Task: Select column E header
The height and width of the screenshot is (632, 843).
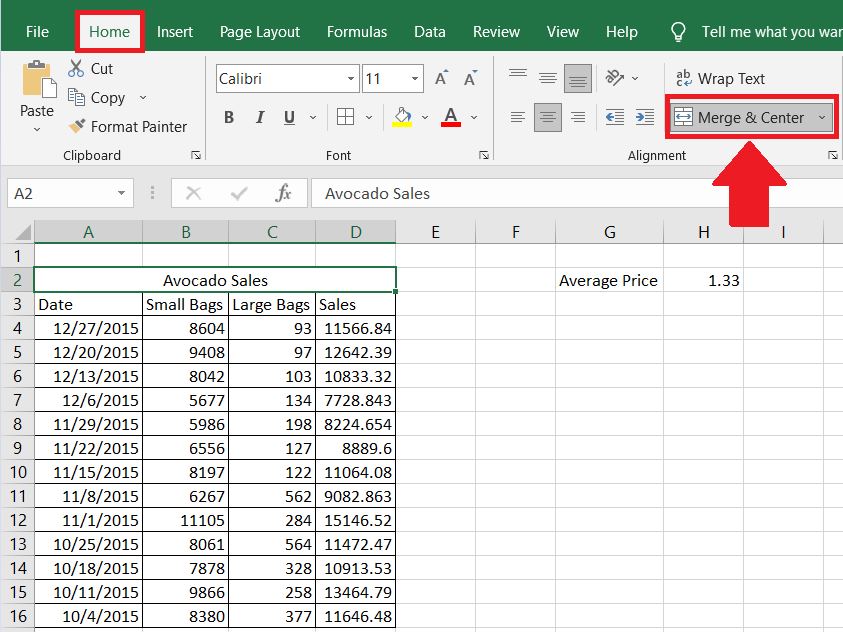Action: (x=435, y=232)
